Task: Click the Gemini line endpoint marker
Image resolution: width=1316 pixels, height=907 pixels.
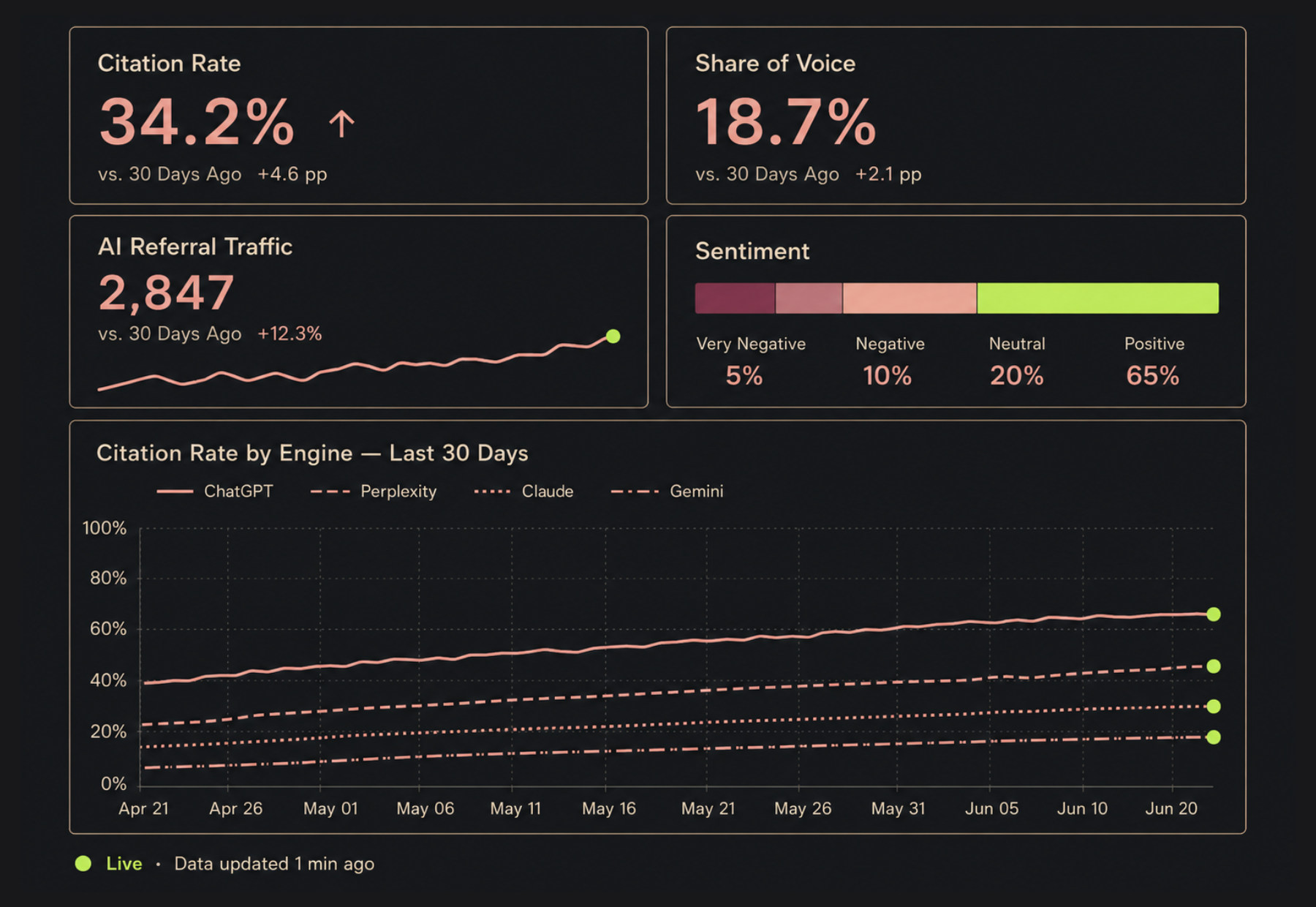Action: (x=1214, y=737)
